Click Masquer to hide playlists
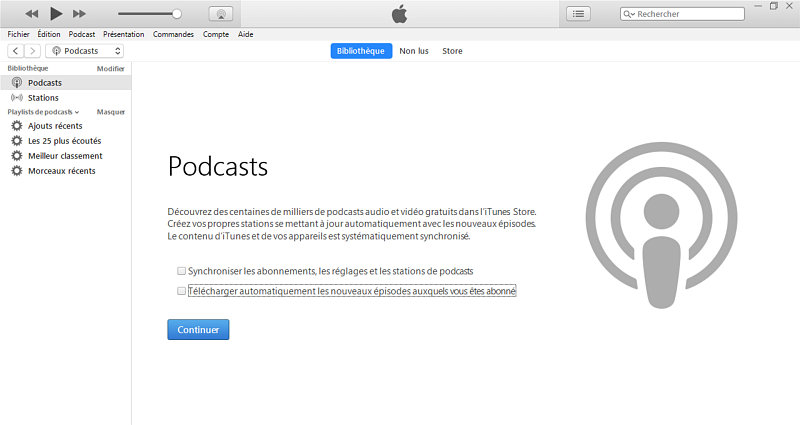The height and width of the screenshot is (425, 800). (x=111, y=112)
